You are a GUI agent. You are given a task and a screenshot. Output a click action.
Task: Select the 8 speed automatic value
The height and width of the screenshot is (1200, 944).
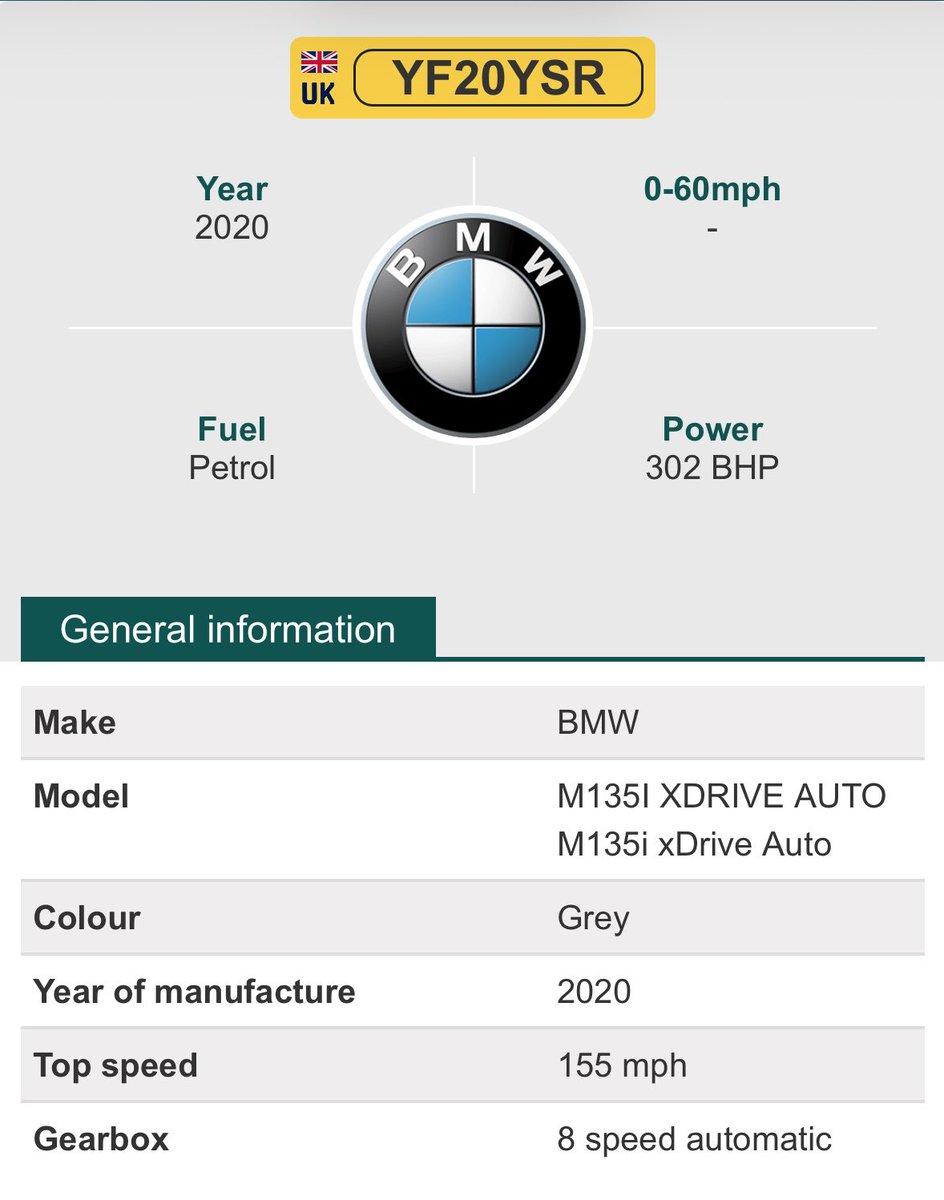point(695,1139)
